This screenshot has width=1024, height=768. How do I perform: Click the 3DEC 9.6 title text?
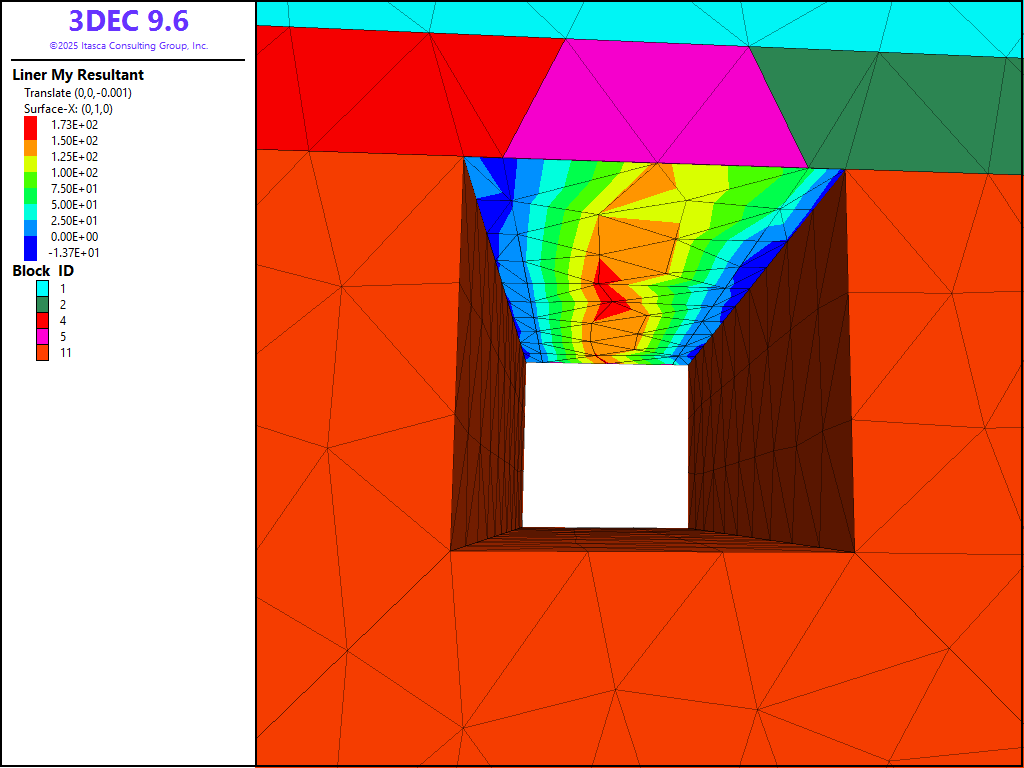[x=128, y=21]
